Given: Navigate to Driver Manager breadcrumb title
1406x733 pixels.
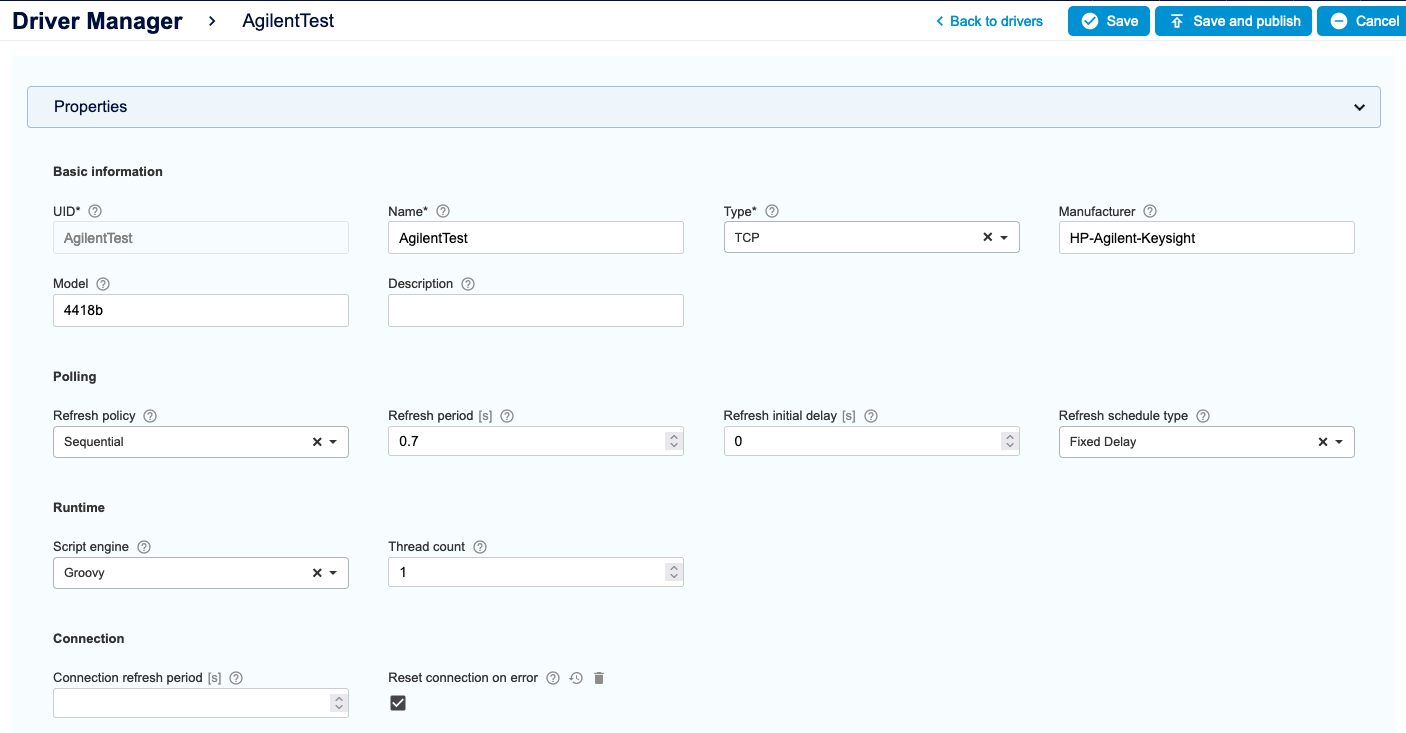Looking at the screenshot, I should (97, 21).
